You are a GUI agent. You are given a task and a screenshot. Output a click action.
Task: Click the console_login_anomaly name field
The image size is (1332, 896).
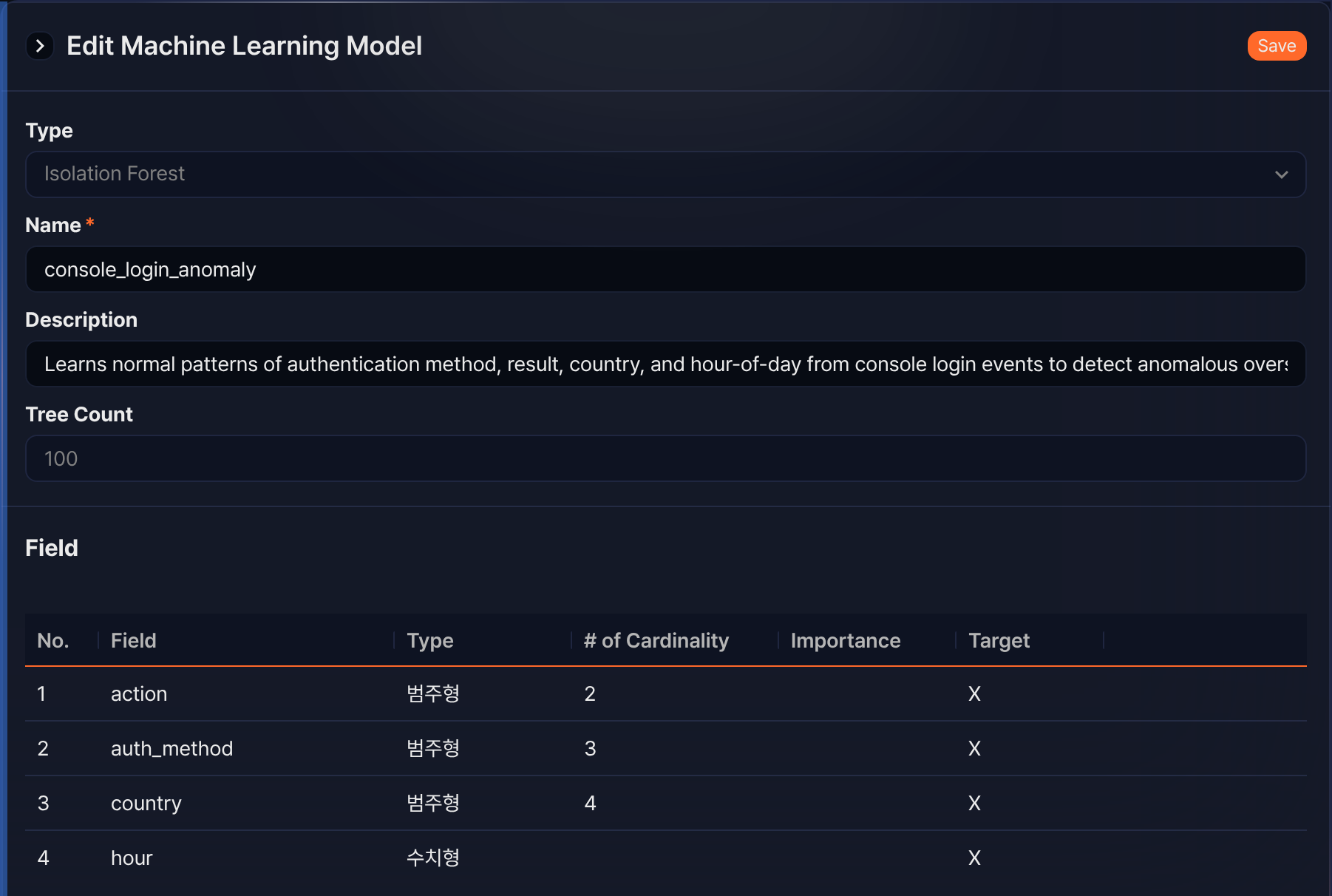pos(665,269)
